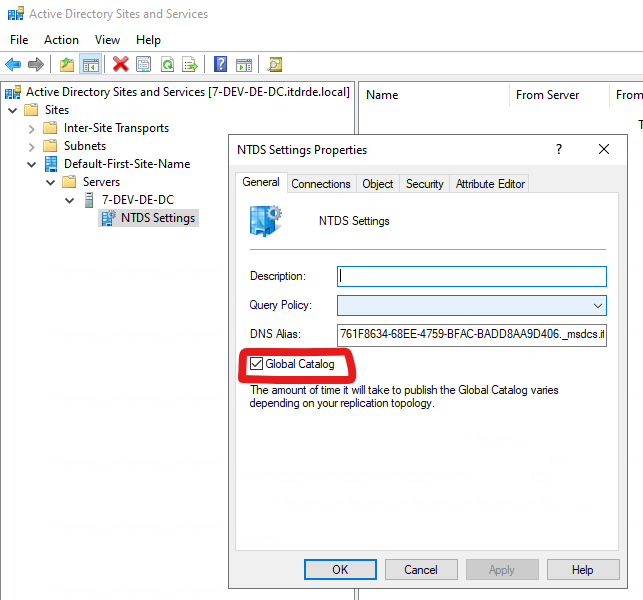This screenshot has height=600, width=643.
Task: Click the dialog's Help button
Action: [582, 569]
